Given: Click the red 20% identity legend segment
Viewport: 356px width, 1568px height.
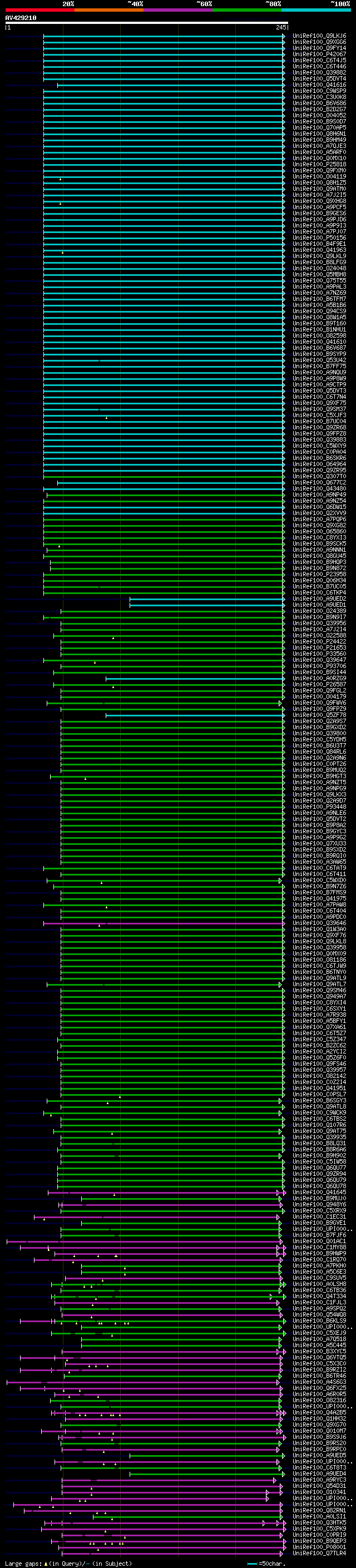Looking at the screenshot, I should (x=40, y=10).
